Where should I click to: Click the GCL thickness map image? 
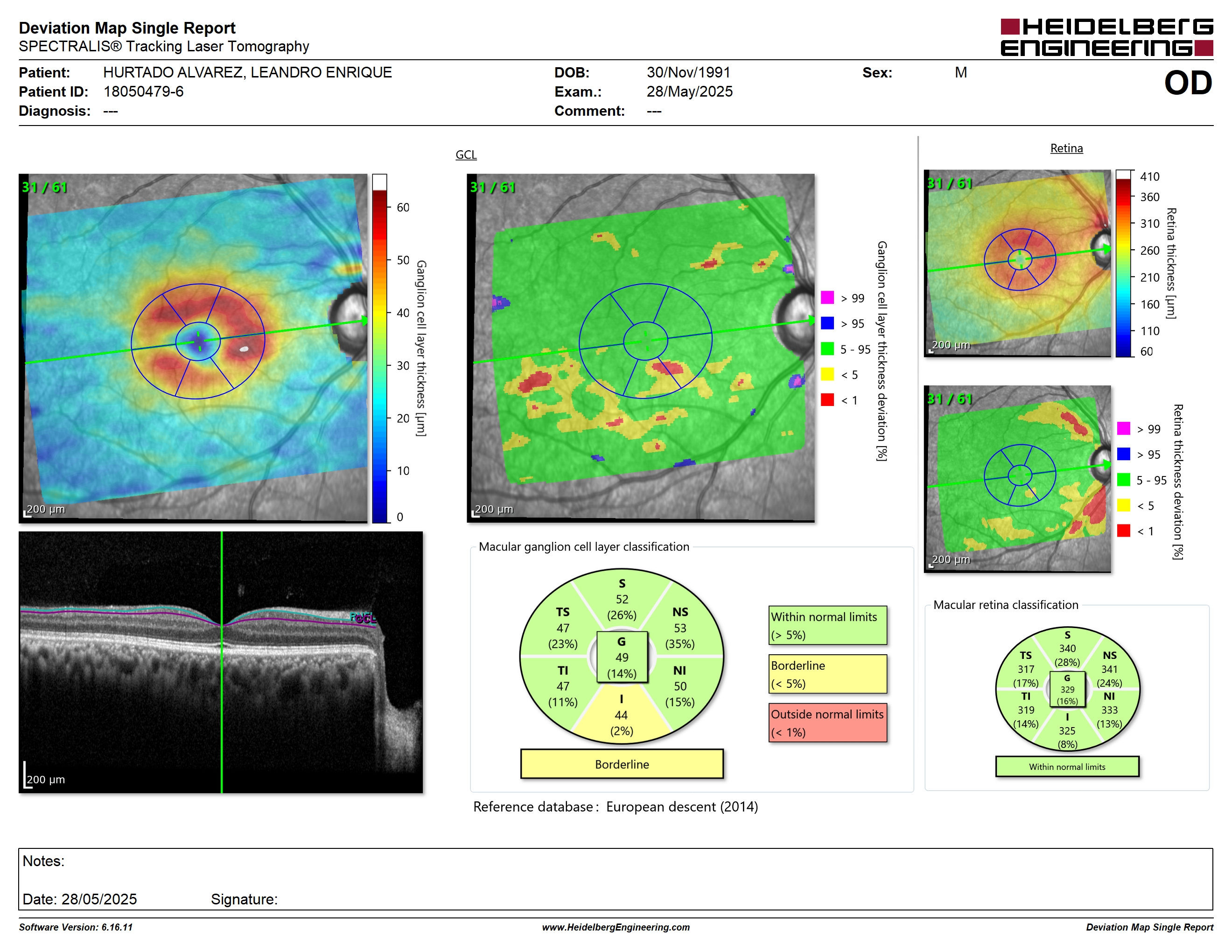pos(193,348)
